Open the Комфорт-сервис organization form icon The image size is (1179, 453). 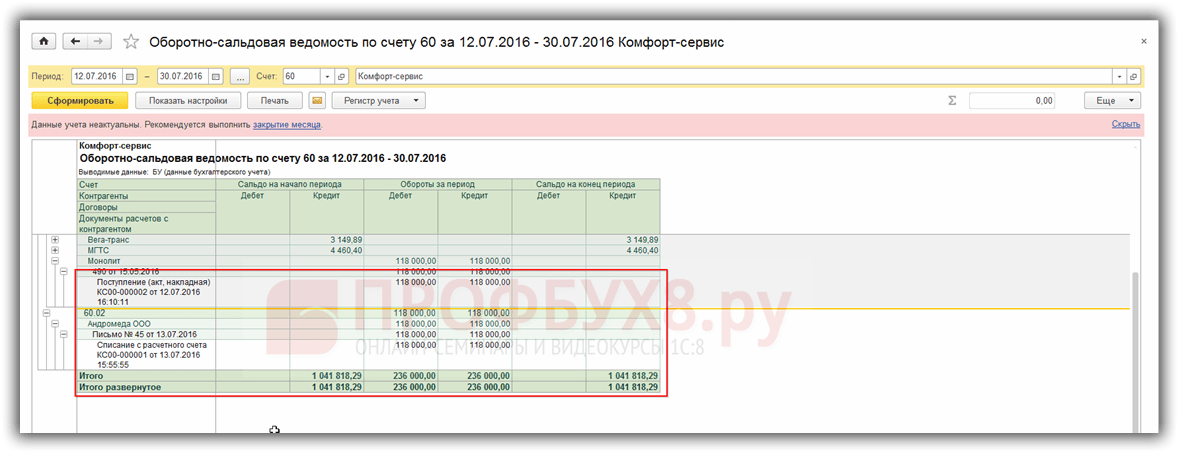pyautogui.click(x=1133, y=77)
